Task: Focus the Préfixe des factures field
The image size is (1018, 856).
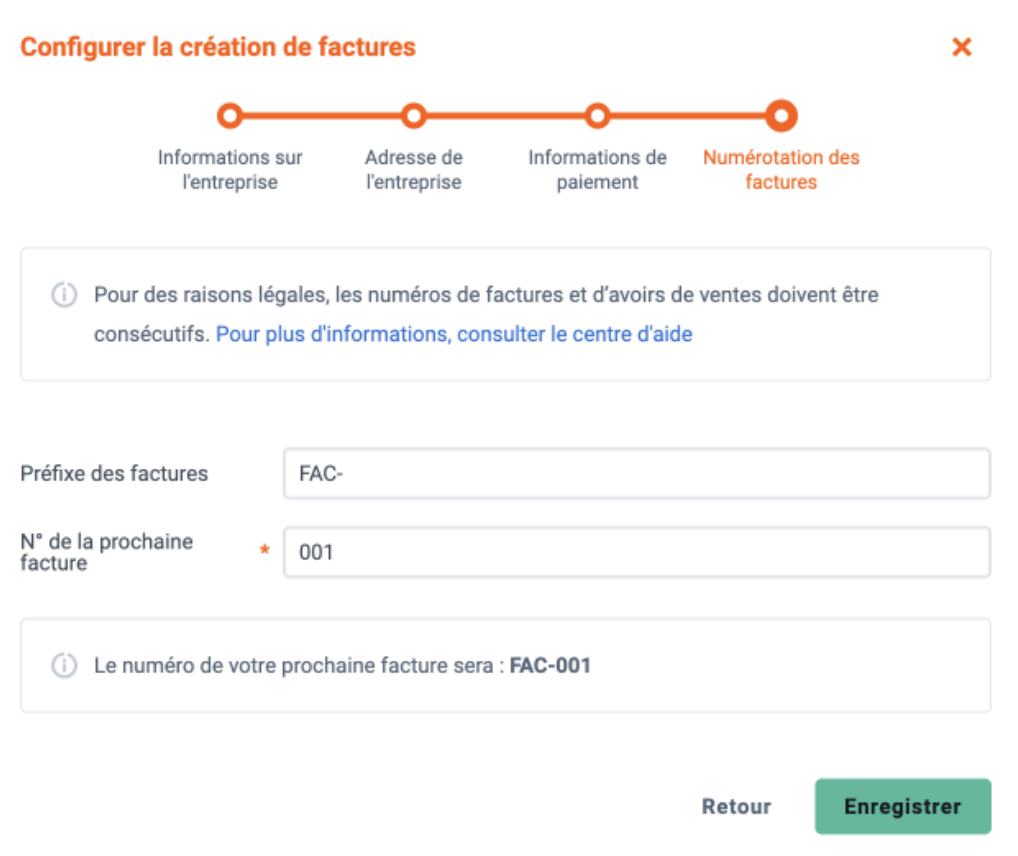Action: click(637, 473)
